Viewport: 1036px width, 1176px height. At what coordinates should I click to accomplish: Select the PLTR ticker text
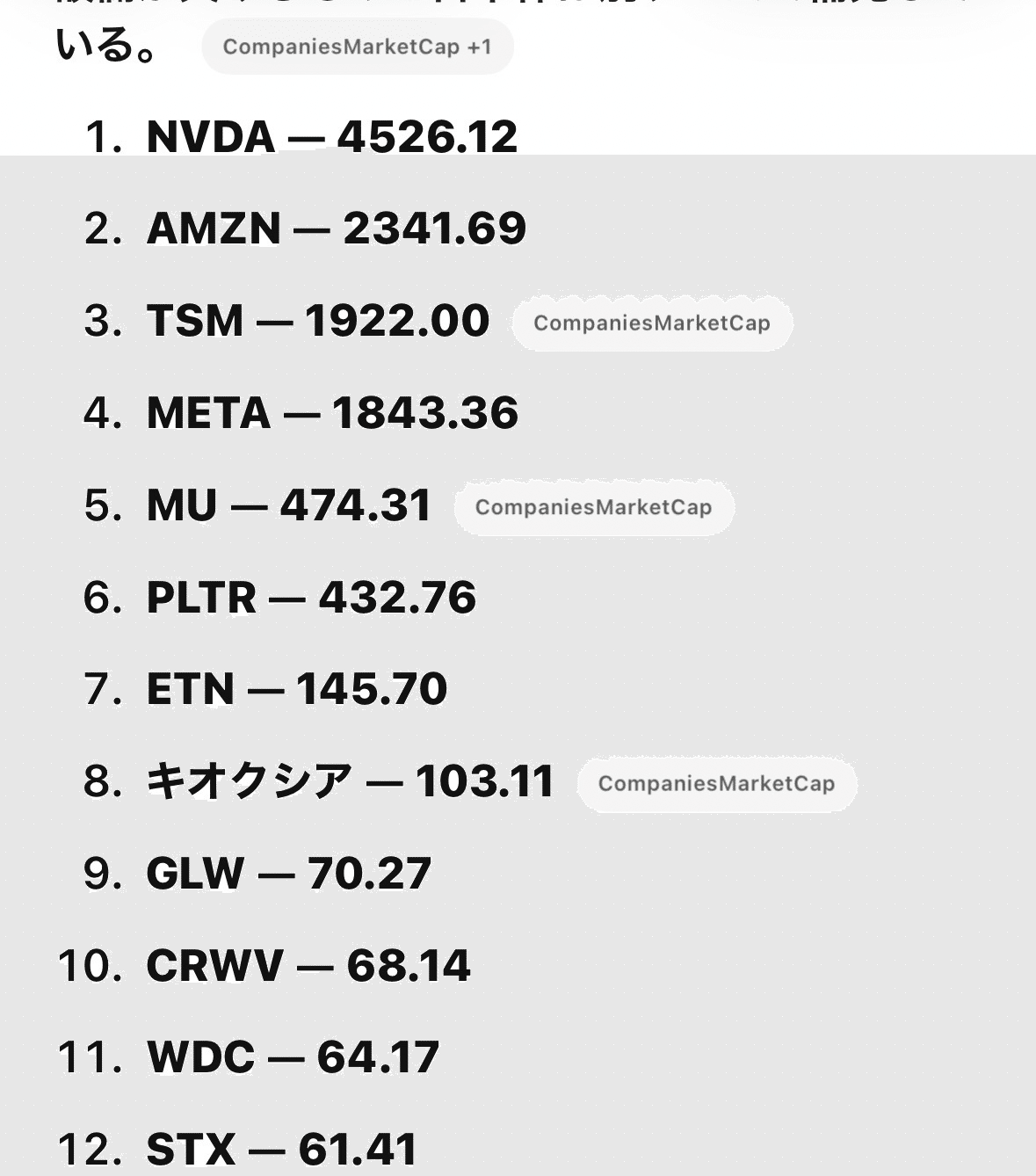tap(201, 598)
